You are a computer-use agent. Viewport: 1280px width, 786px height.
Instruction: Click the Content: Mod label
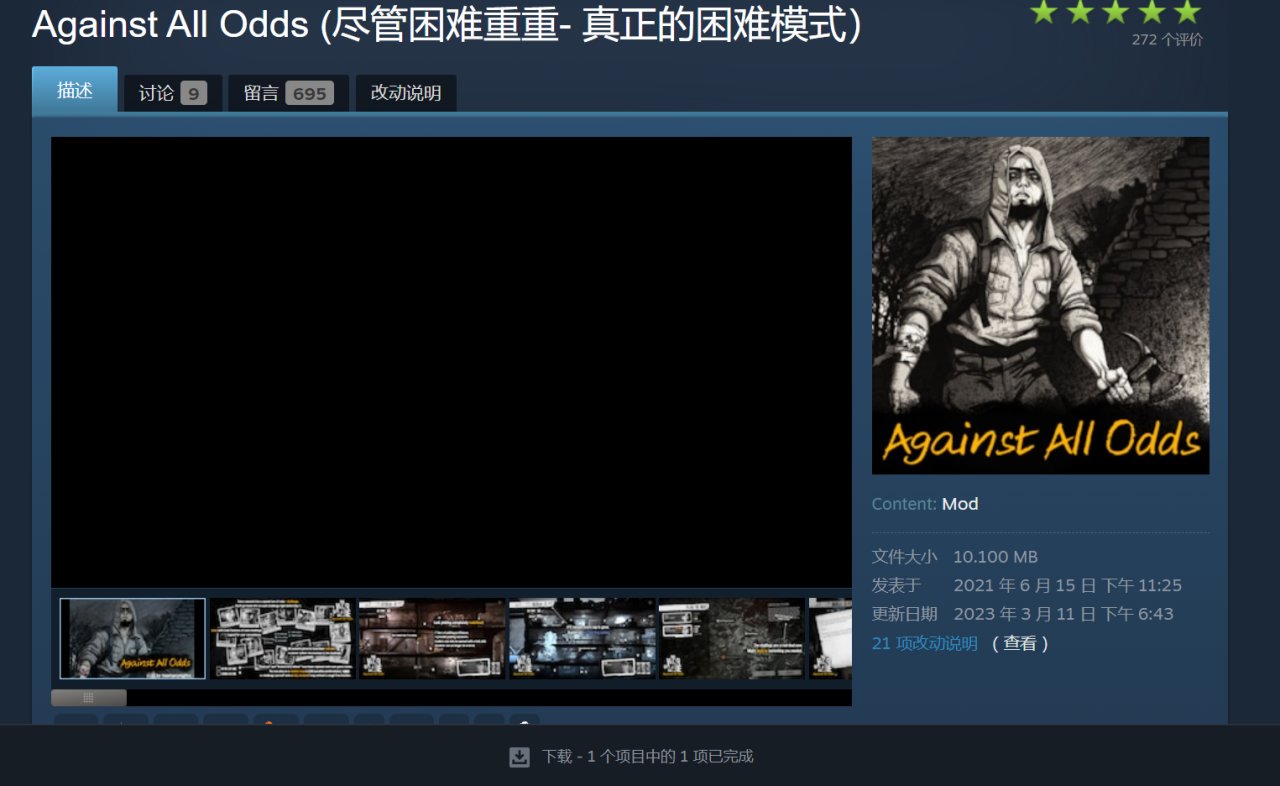(925, 504)
